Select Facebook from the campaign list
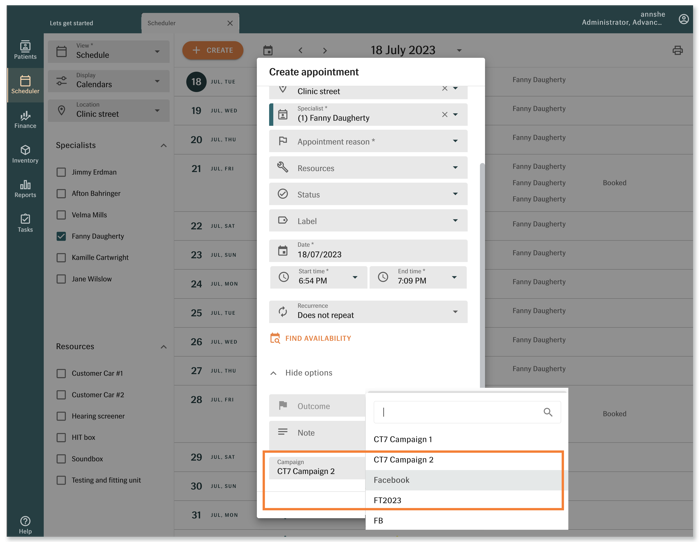The image size is (700, 542). (392, 480)
